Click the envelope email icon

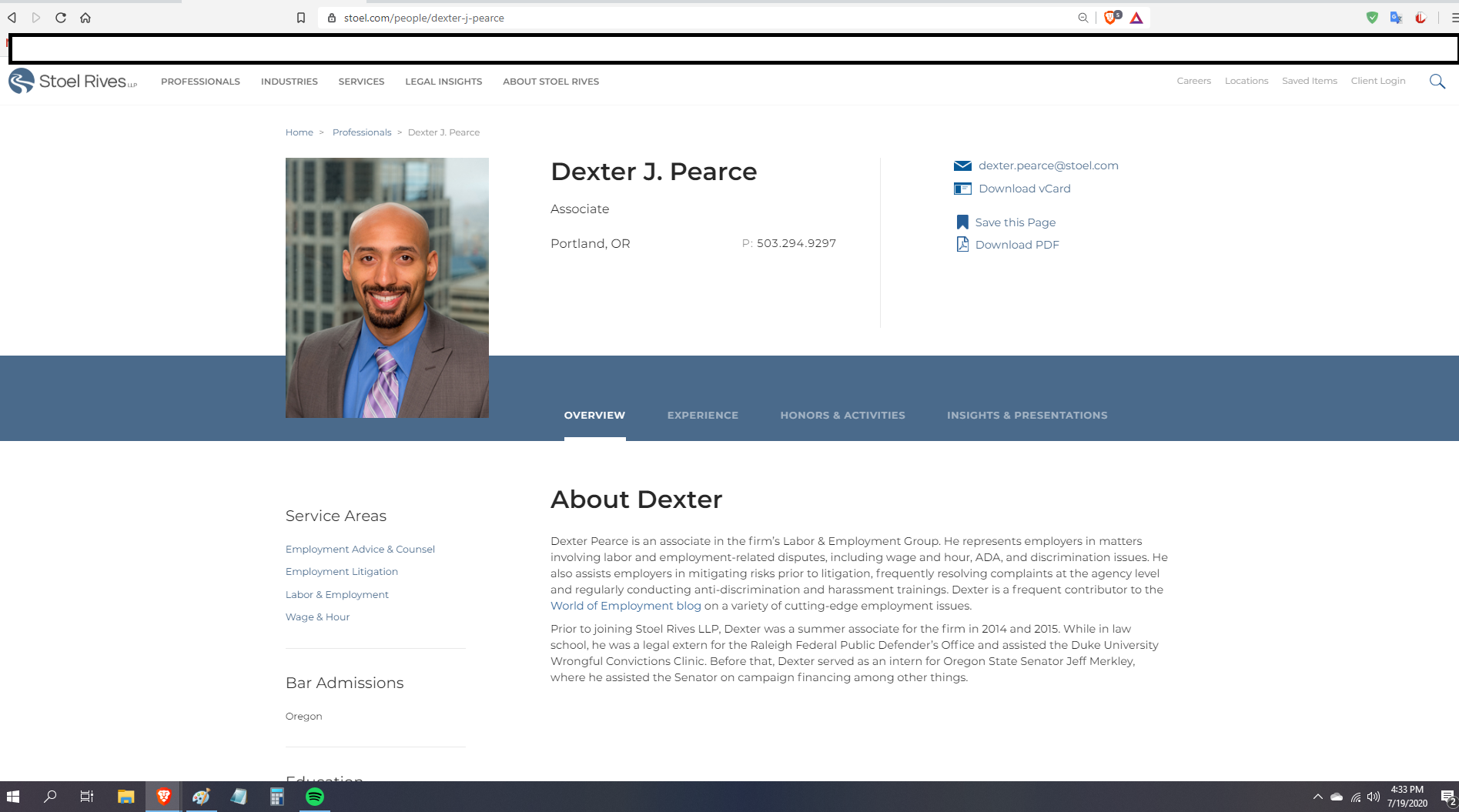click(962, 165)
